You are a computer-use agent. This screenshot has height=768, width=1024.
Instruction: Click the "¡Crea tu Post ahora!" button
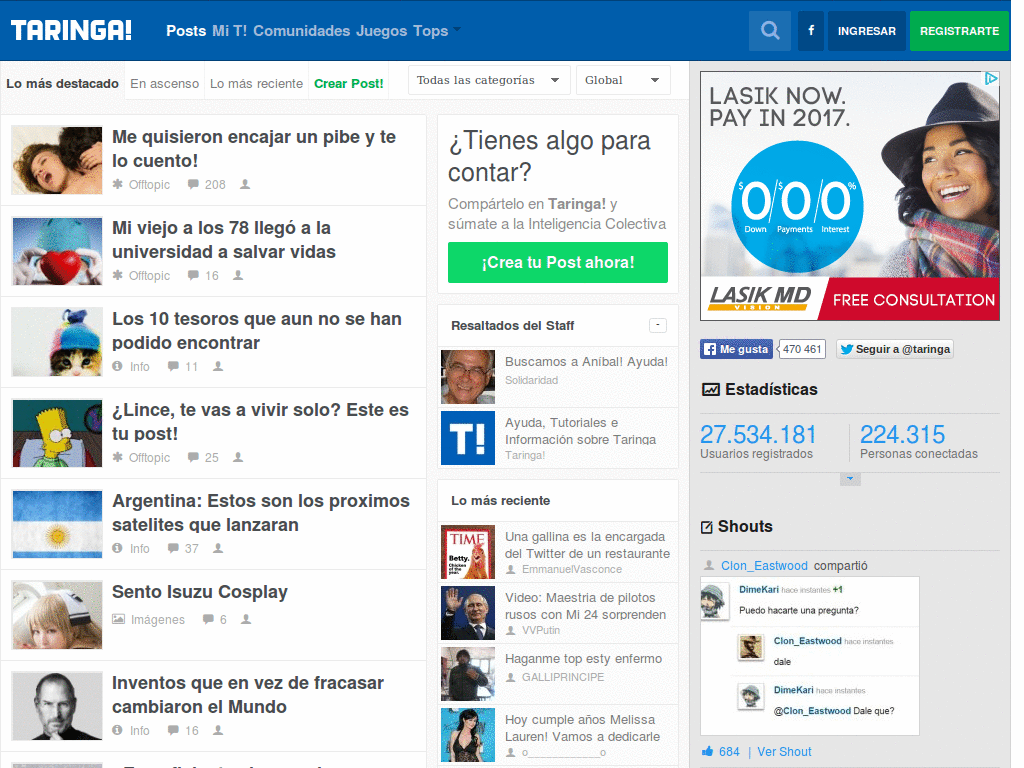[x=557, y=262]
